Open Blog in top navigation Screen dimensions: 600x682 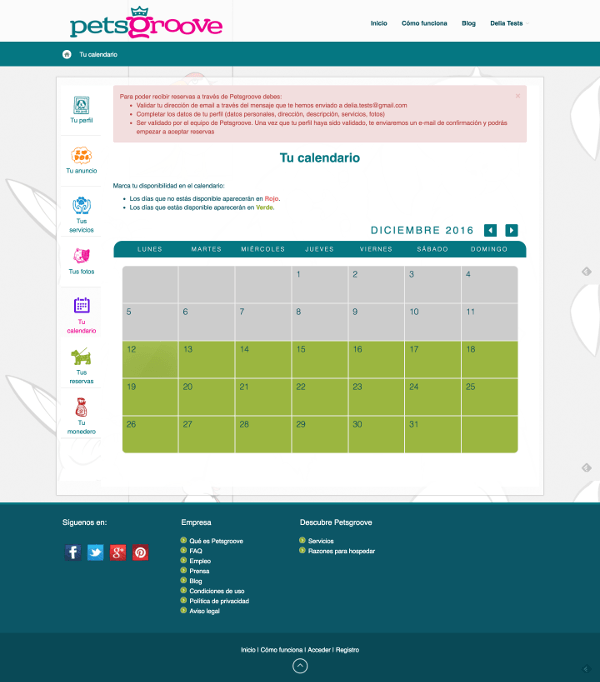469,23
